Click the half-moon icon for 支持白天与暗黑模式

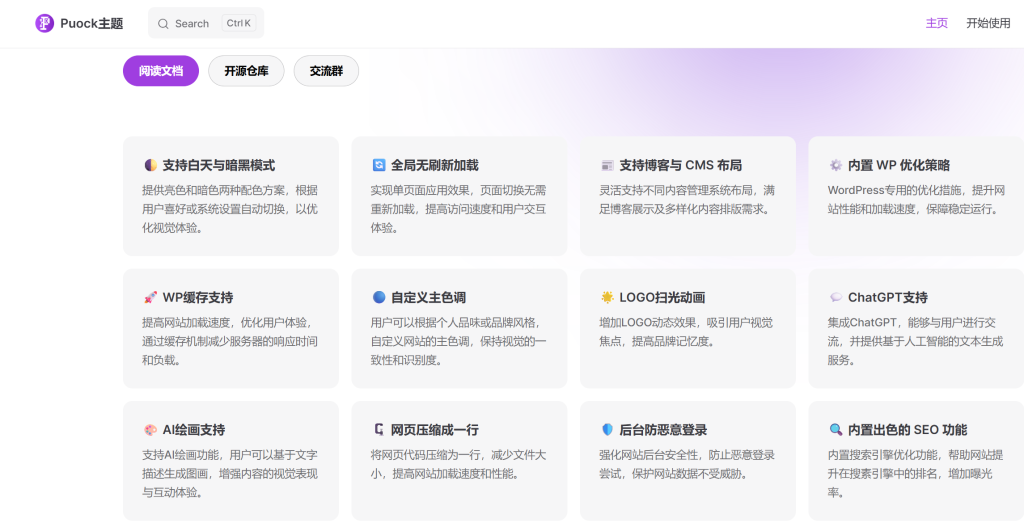tap(150, 165)
